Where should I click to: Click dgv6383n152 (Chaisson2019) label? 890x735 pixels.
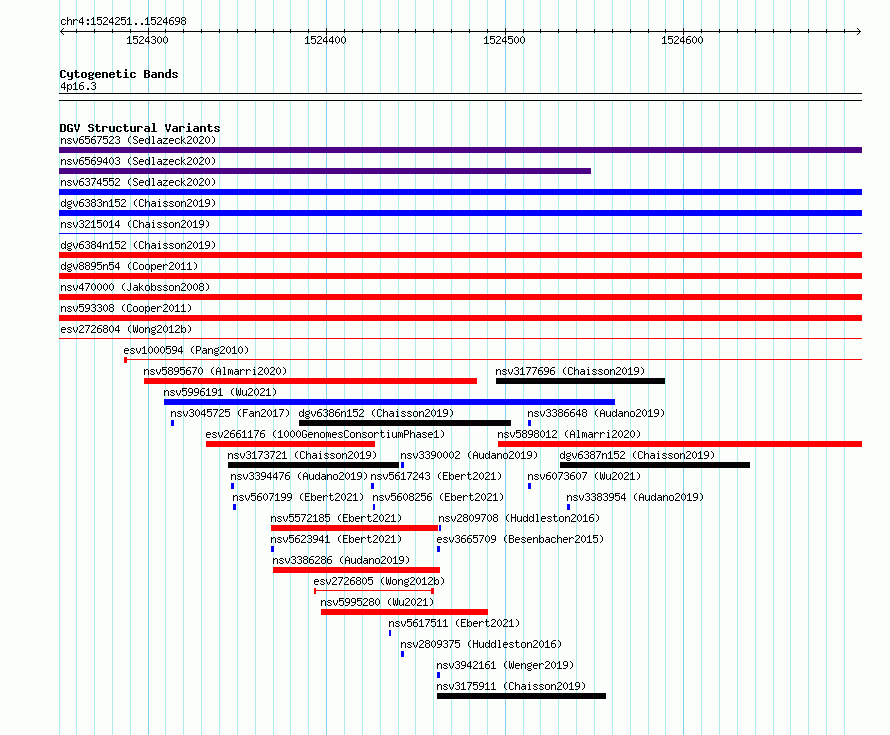(138, 203)
